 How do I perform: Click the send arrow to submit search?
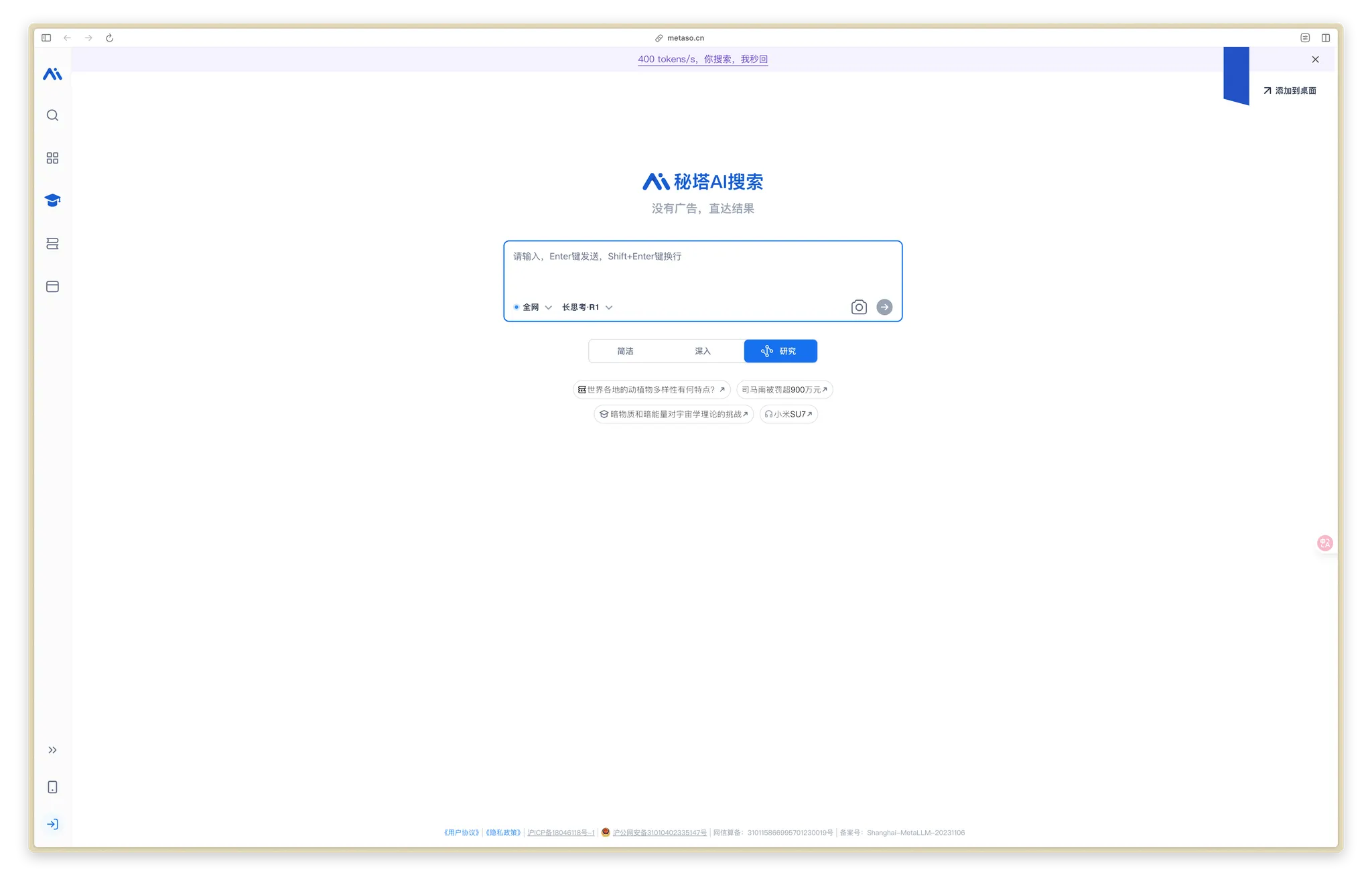pos(885,307)
